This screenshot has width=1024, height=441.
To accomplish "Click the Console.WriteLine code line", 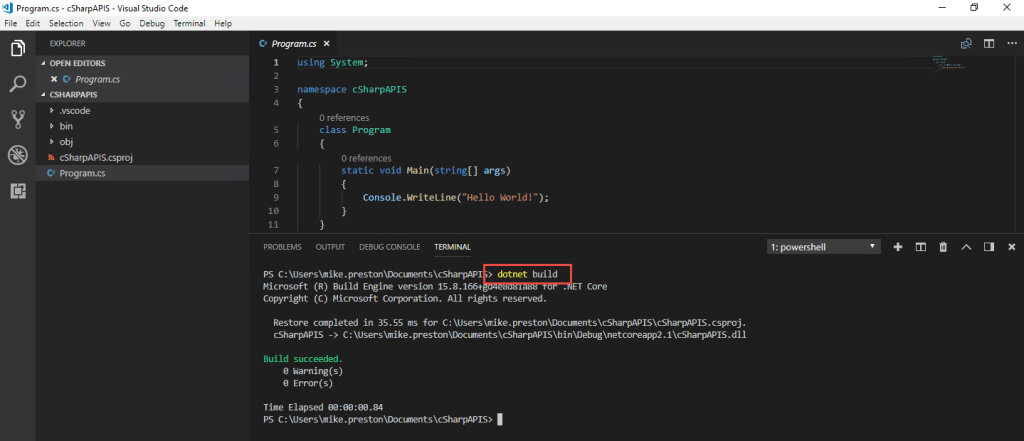I will [456, 197].
